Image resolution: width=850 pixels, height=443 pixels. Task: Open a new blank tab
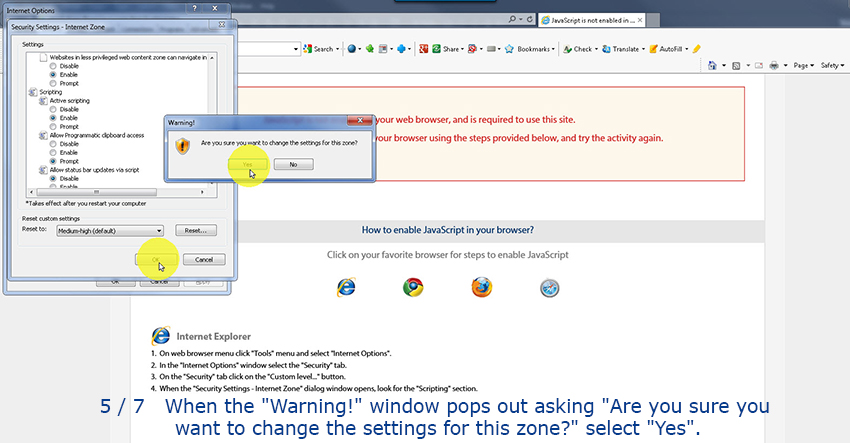point(653,21)
